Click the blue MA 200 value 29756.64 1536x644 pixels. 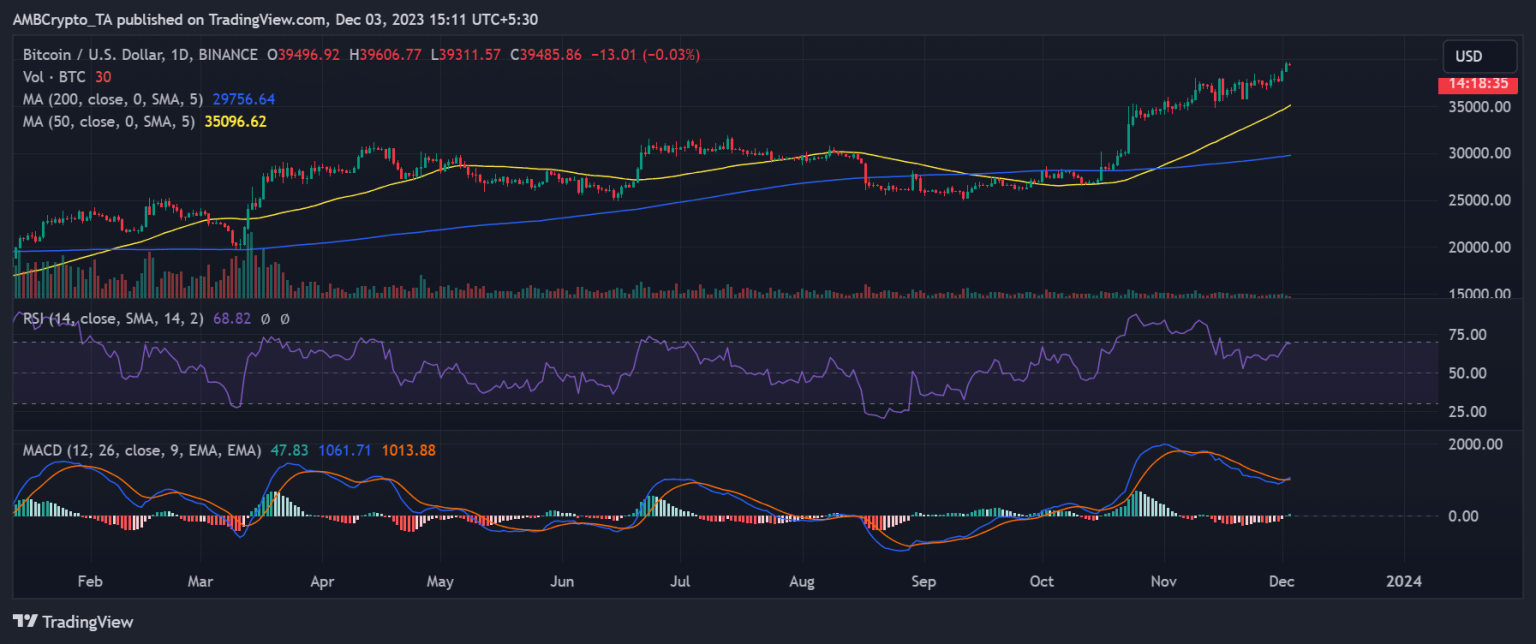tap(239, 99)
